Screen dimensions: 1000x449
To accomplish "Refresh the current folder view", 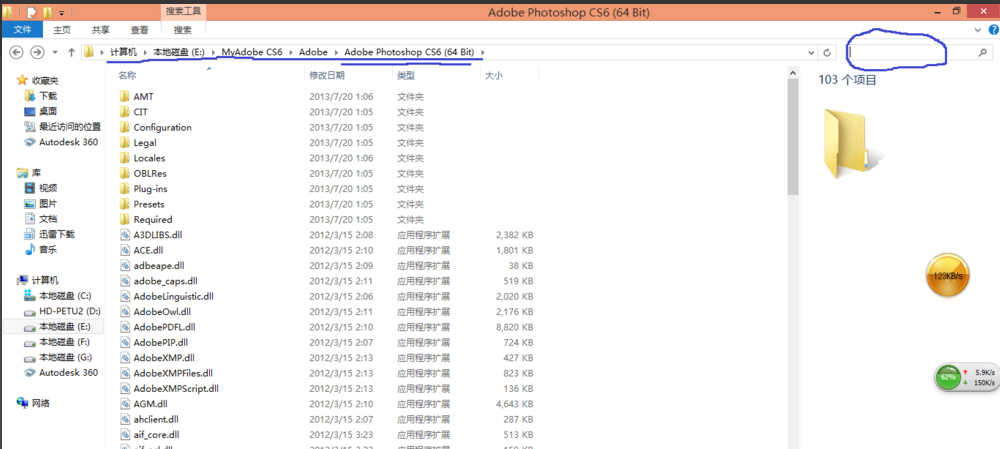I will pyautogui.click(x=827, y=52).
